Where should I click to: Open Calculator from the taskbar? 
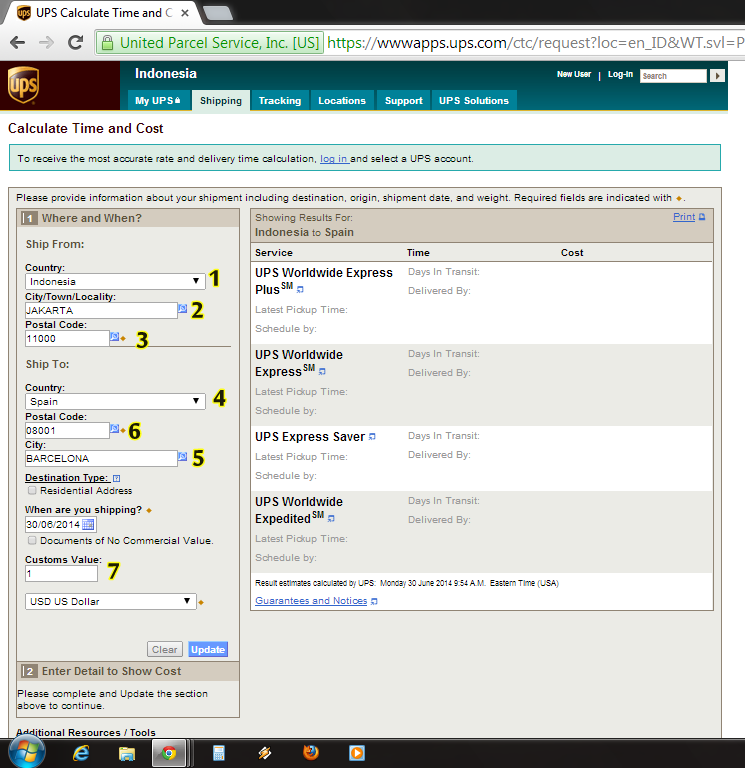click(x=218, y=753)
